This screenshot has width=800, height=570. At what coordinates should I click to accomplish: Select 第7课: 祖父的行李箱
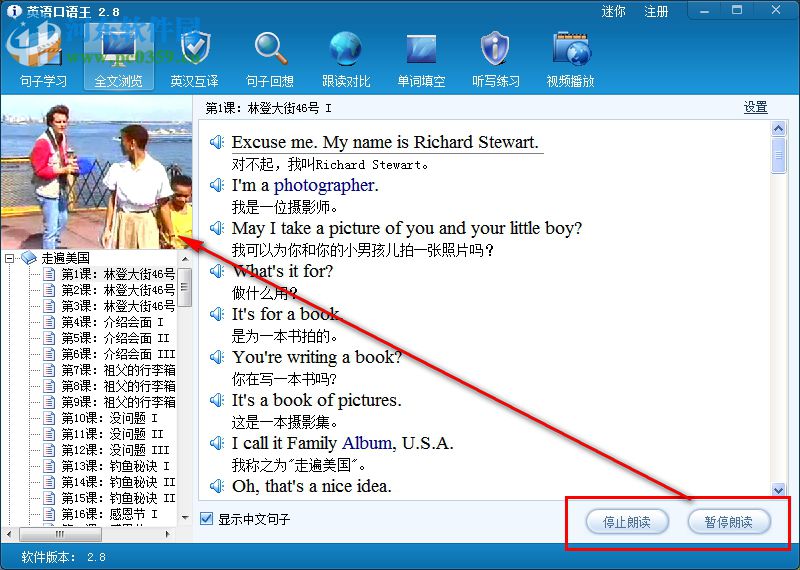point(118,370)
